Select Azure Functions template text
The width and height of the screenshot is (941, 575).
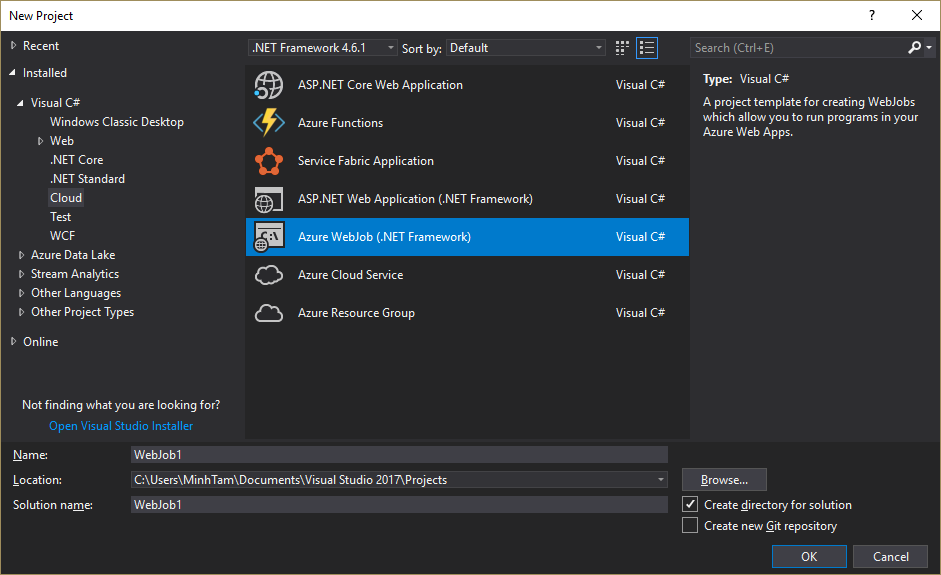pyautogui.click(x=340, y=123)
